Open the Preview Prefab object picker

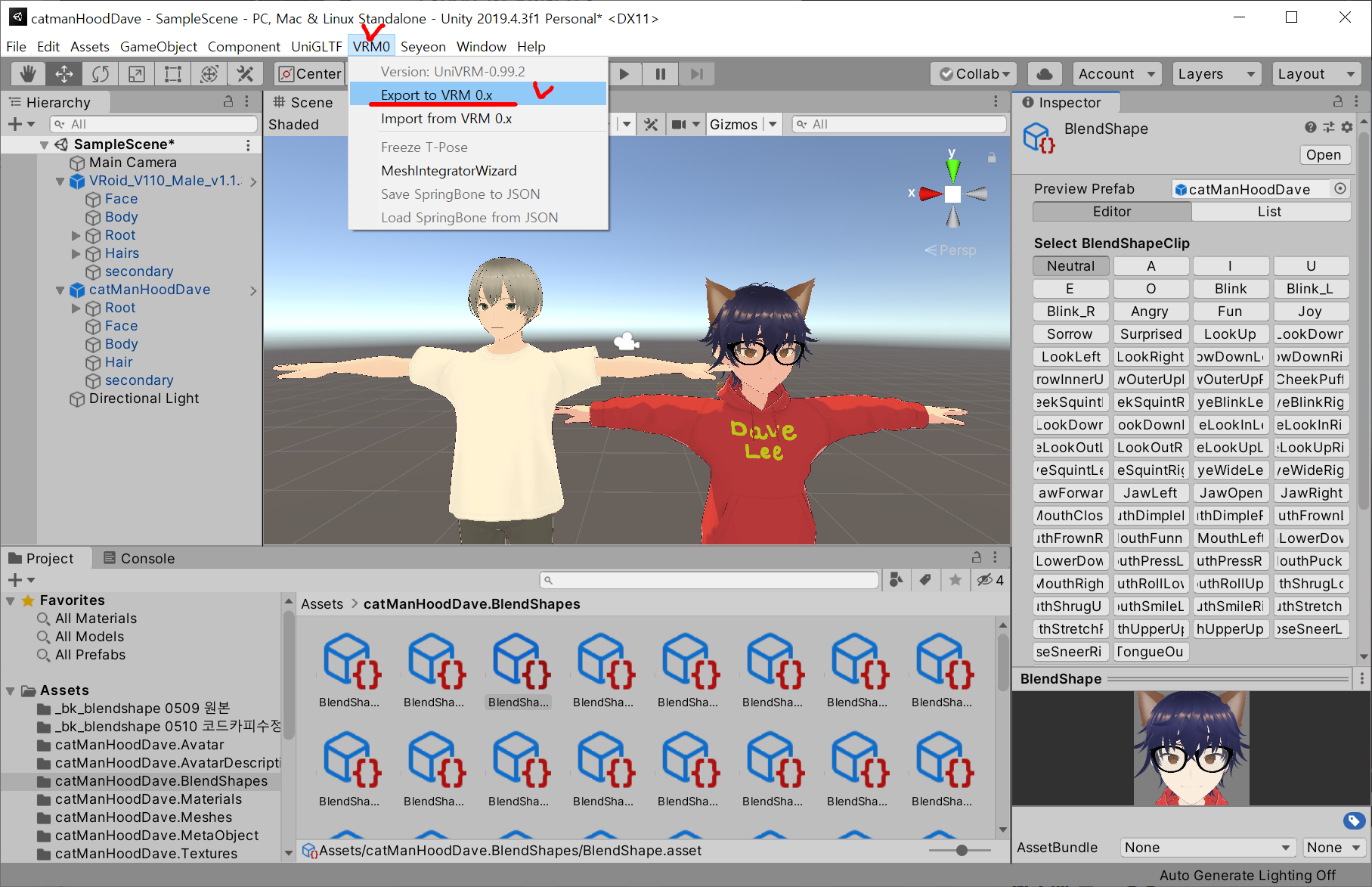tap(1339, 188)
